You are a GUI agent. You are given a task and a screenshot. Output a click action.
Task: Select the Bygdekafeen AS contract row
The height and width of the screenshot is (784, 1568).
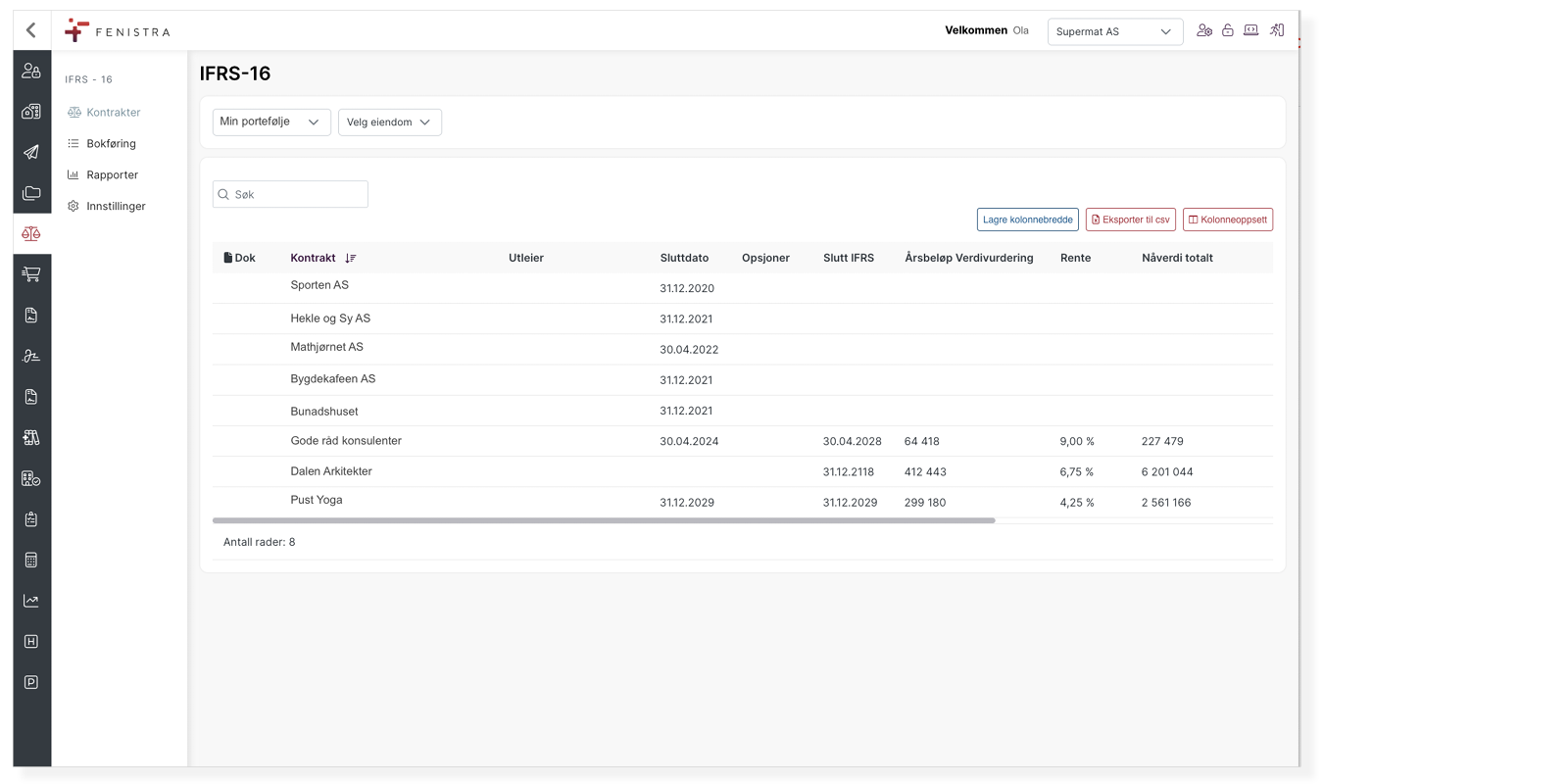[x=743, y=379]
